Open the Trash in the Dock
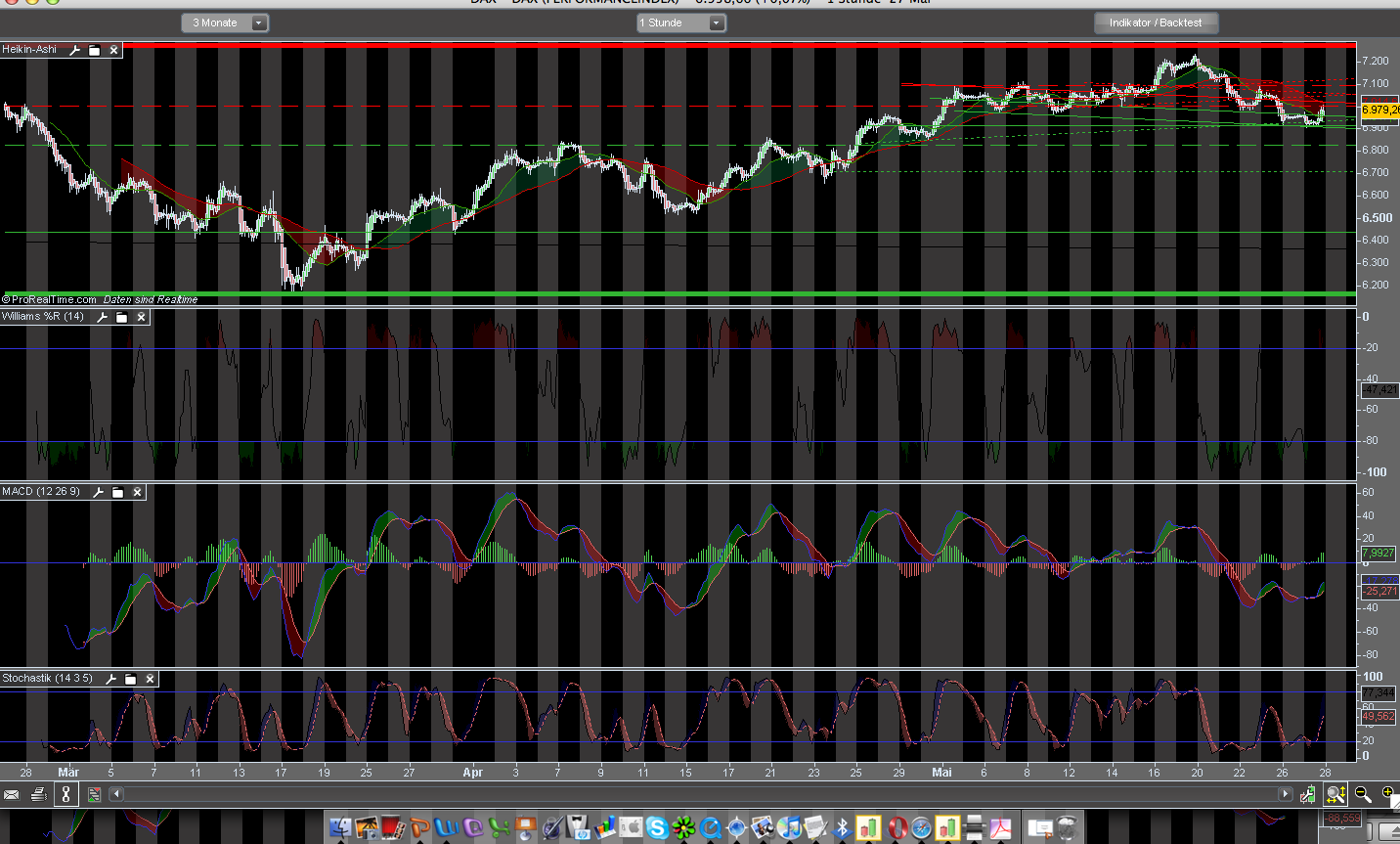This screenshot has height=844, width=1400. tap(1068, 828)
